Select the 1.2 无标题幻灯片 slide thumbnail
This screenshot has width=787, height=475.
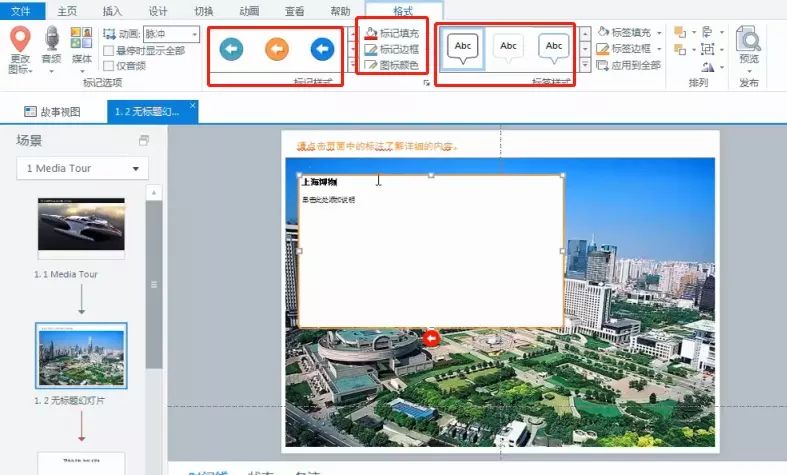pos(81,355)
